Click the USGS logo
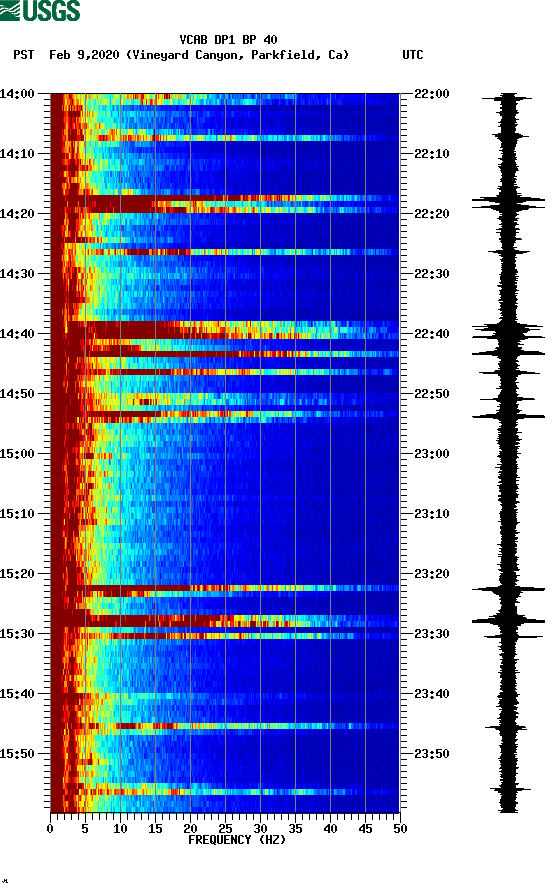The width and height of the screenshot is (552, 892). point(40,11)
